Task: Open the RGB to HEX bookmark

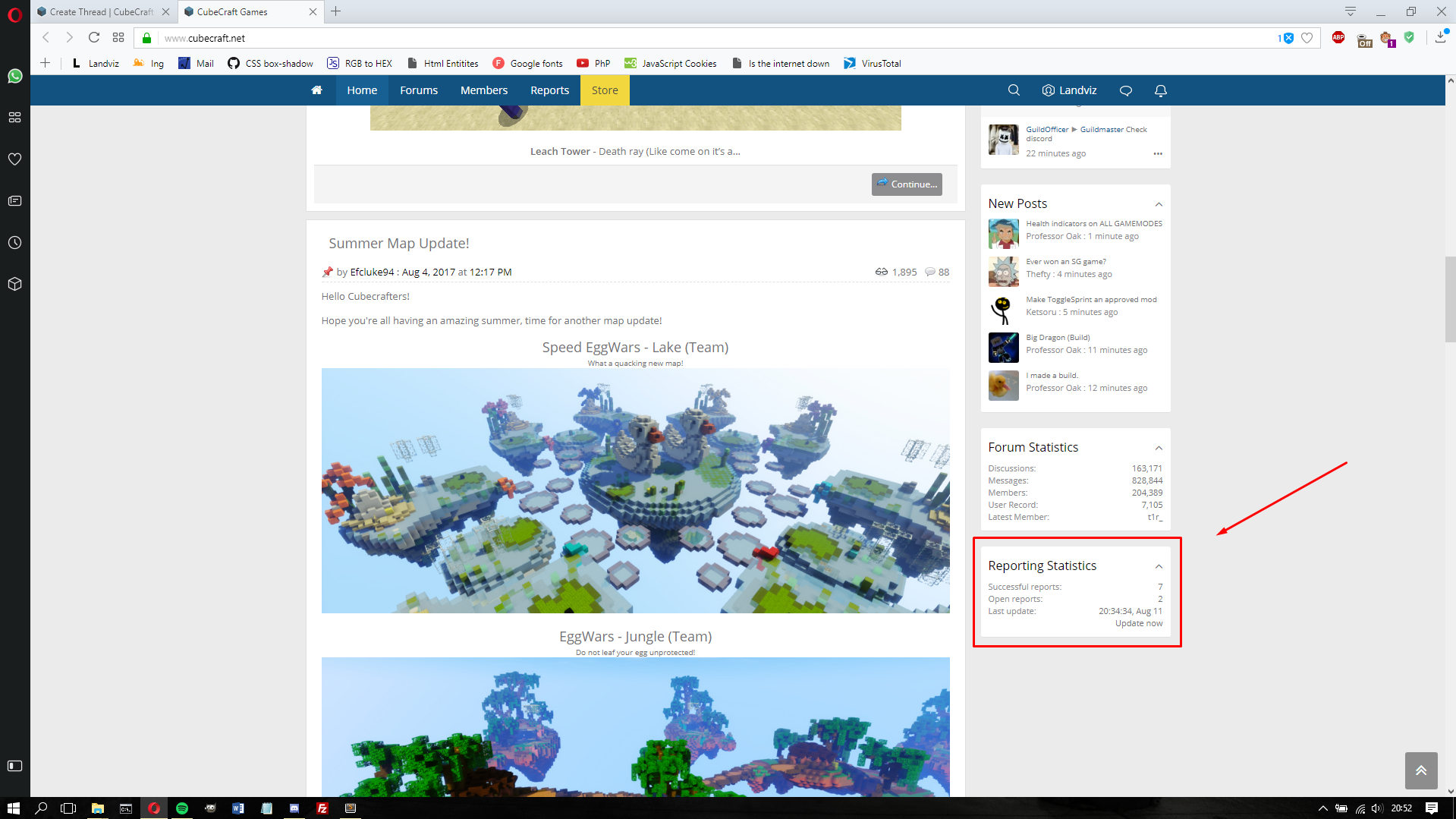Action: tap(360, 63)
